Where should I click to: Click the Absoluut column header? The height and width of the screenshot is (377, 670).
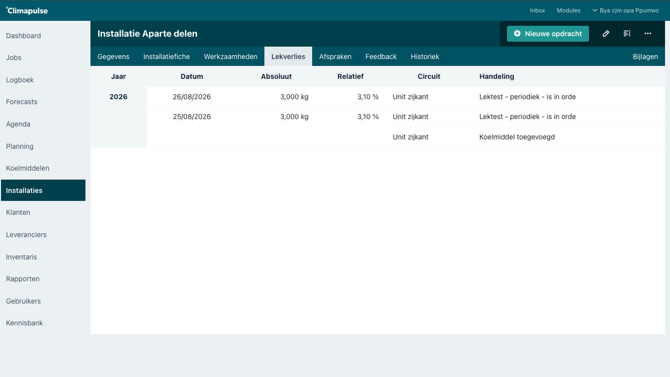[x=276, y=77]
